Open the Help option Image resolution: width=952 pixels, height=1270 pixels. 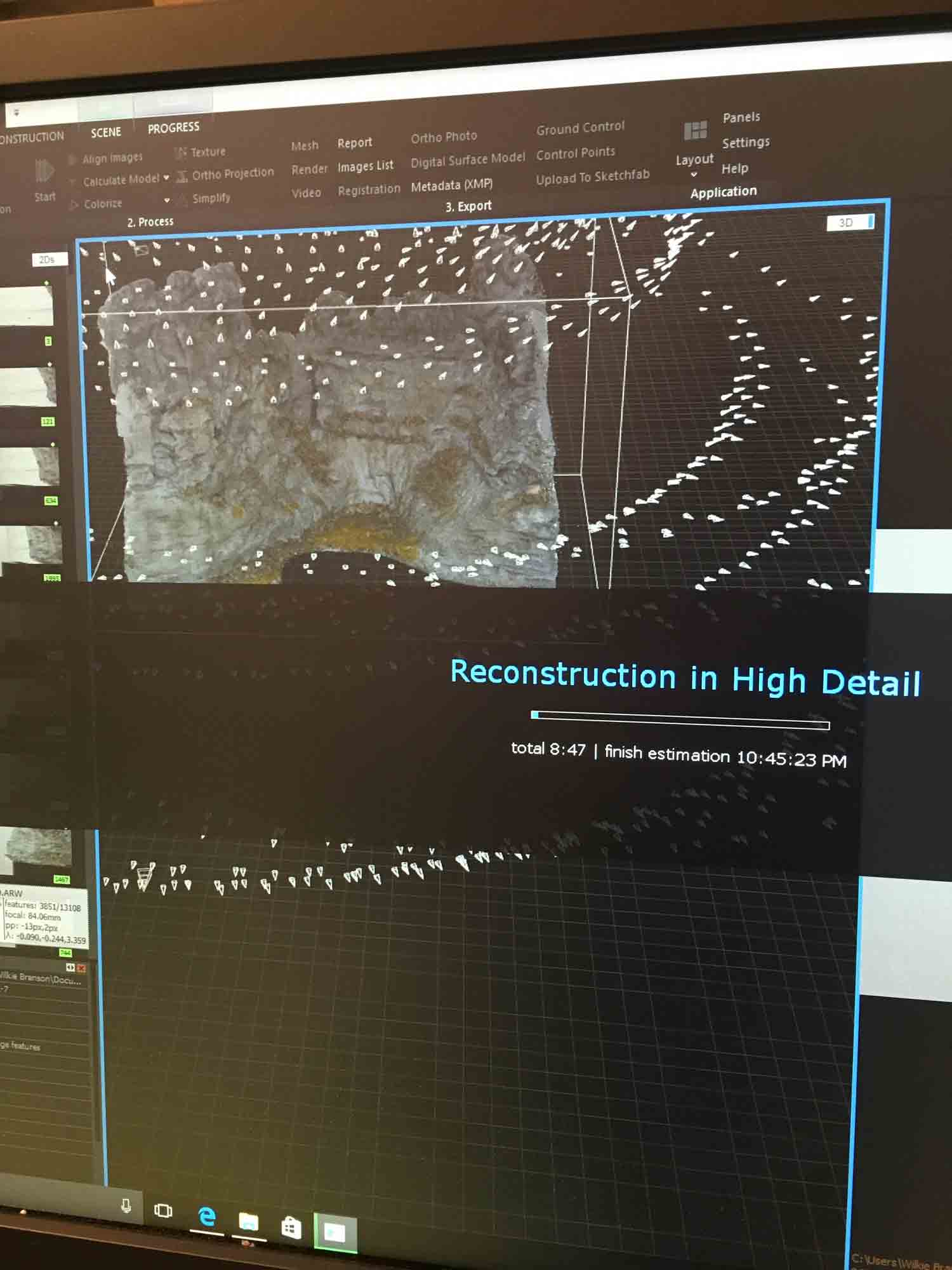tap(735, 168)
